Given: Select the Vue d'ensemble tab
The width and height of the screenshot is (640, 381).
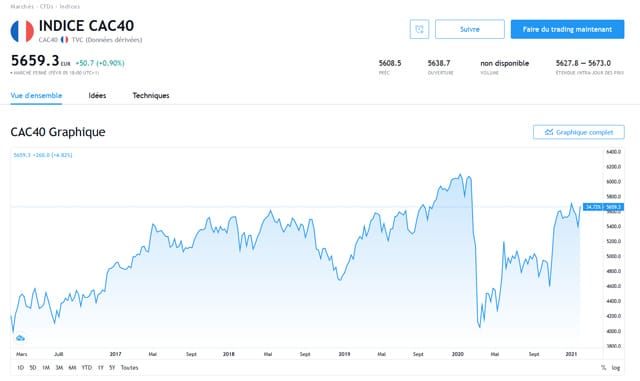Looking at the screenshot, I should tap(36, 96).
